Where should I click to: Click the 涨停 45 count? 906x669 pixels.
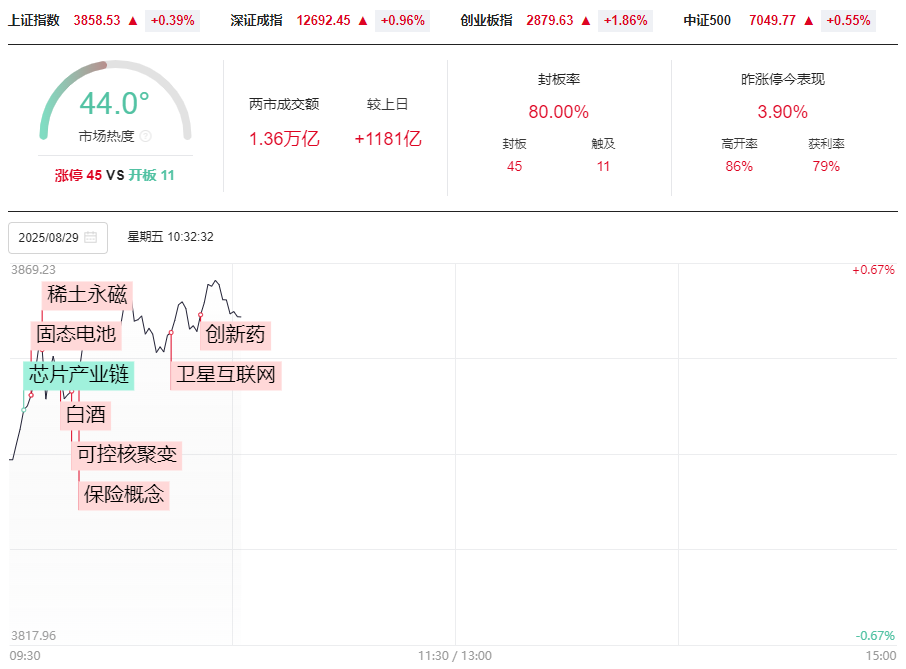[78, 175]
